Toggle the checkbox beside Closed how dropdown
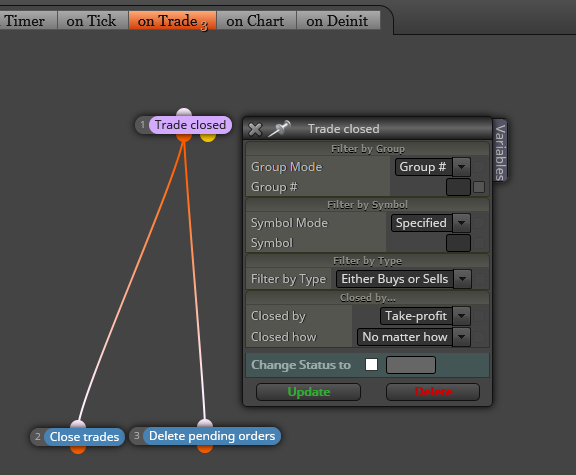The height and width of the screenshot is (475, 576). click(x=479, y=337)
